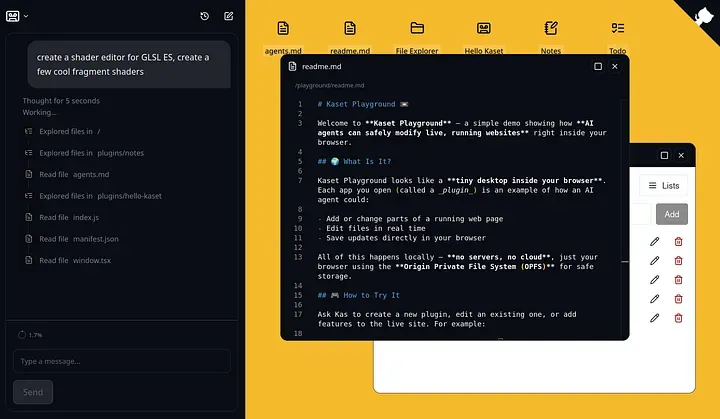The width and height of the screenshot is (720, 419).
Task: Click the GitHub corner cat icon
Action: (x=704, y=16)
